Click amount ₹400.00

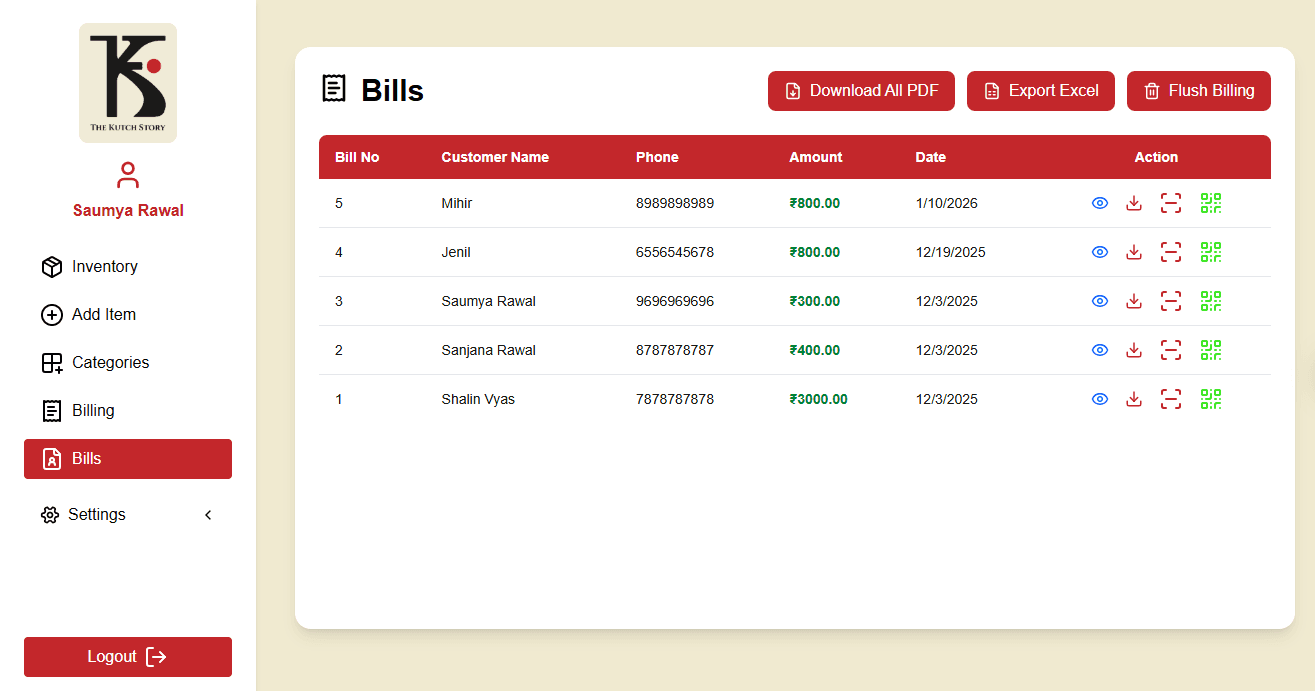tap(815, 350)
